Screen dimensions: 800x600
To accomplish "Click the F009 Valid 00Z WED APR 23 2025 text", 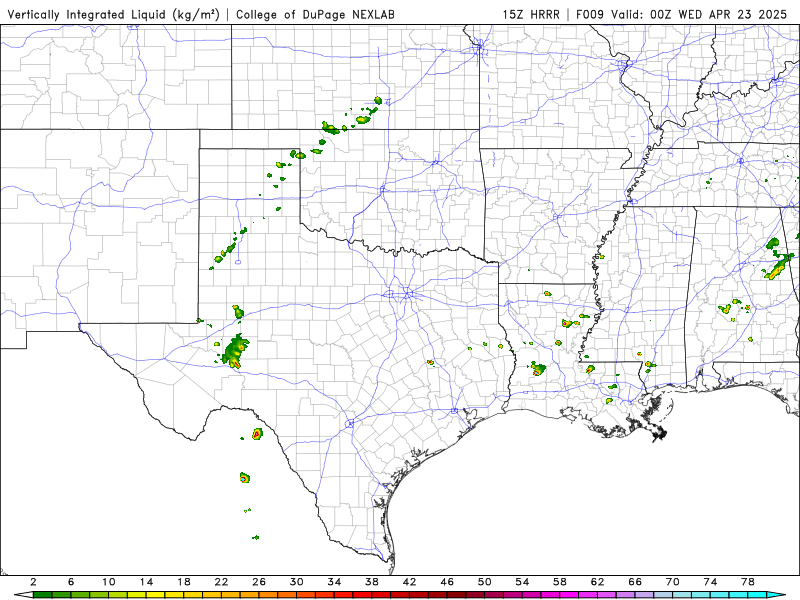I will pos(682,14).
